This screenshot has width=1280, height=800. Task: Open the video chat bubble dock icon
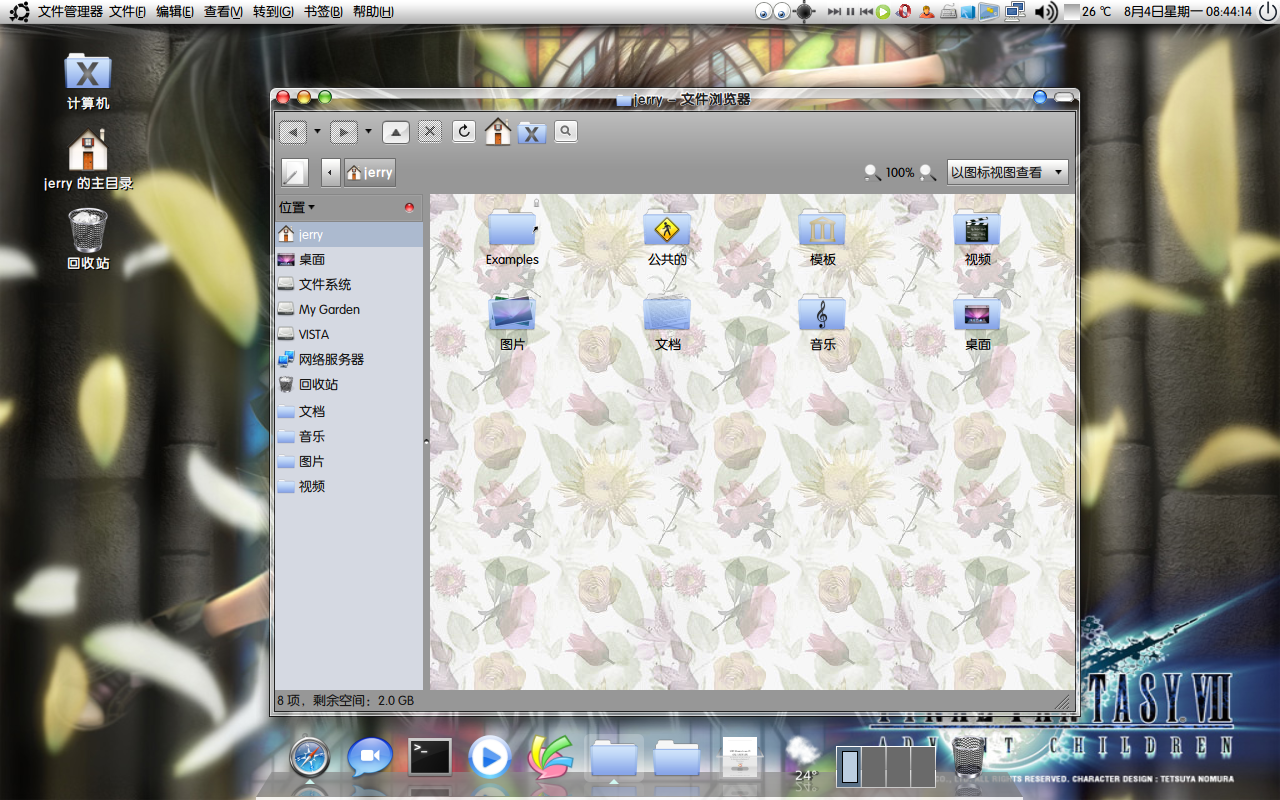pyautogui.click(x=369, y=757)
